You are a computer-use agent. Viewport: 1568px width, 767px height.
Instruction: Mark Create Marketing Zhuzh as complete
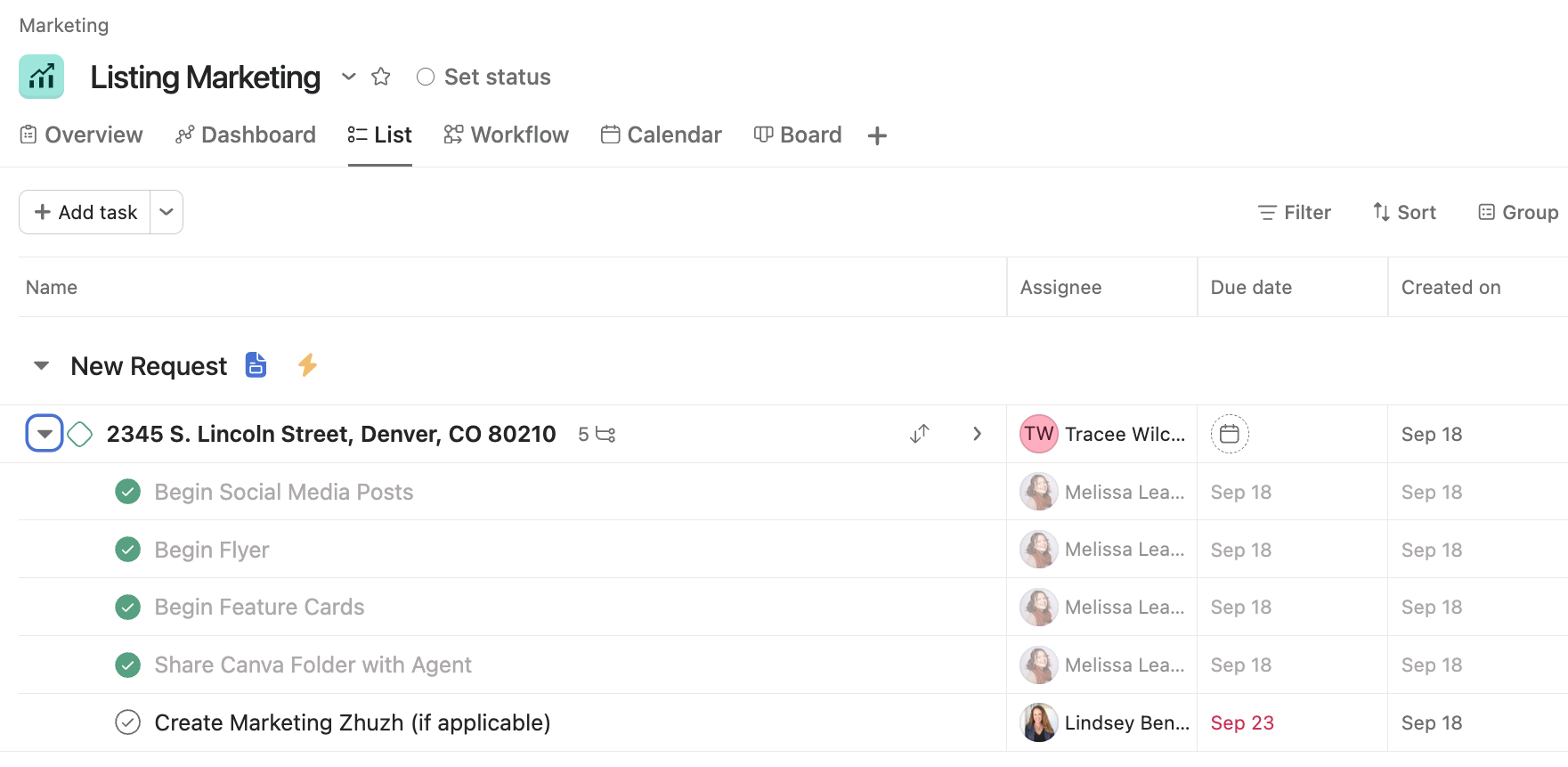point(127,722)
